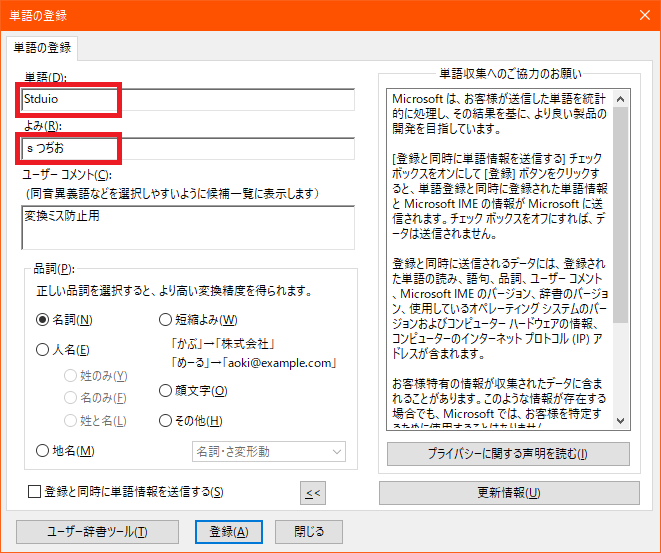Collapse the right panel with << button
661x553 pixels.
(x=313, y=493)
